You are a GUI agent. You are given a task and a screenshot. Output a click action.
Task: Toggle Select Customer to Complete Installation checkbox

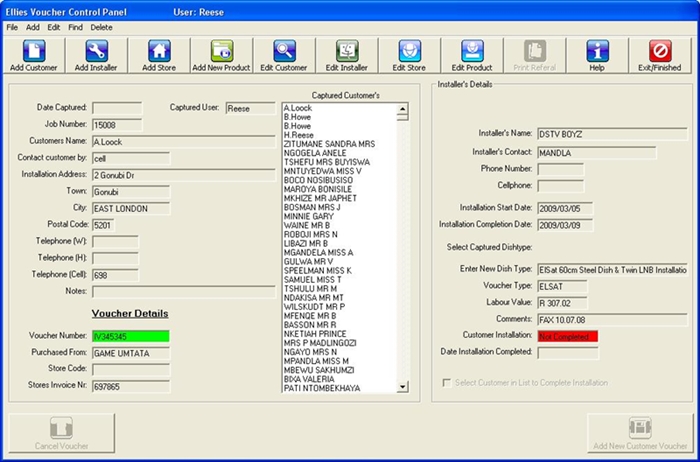click(x=447, y=383)
